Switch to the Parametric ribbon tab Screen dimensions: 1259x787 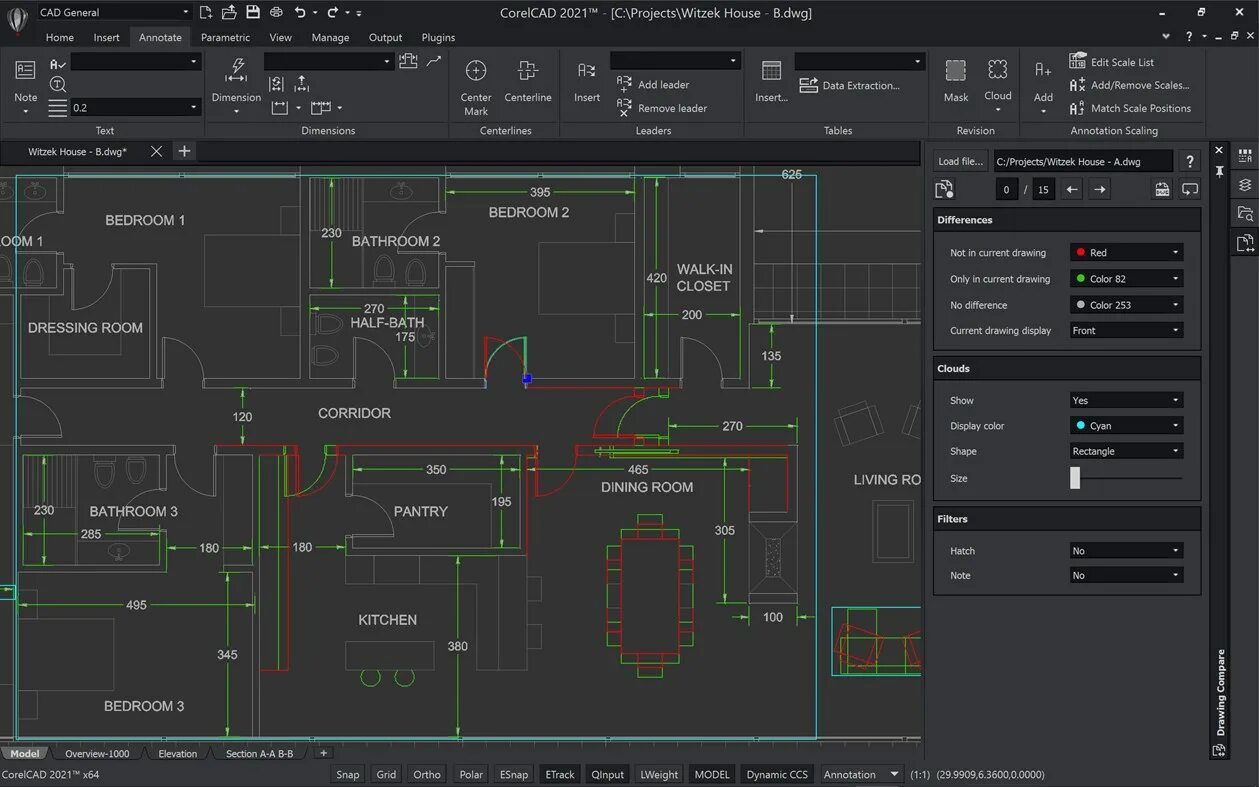pos(225,37)
